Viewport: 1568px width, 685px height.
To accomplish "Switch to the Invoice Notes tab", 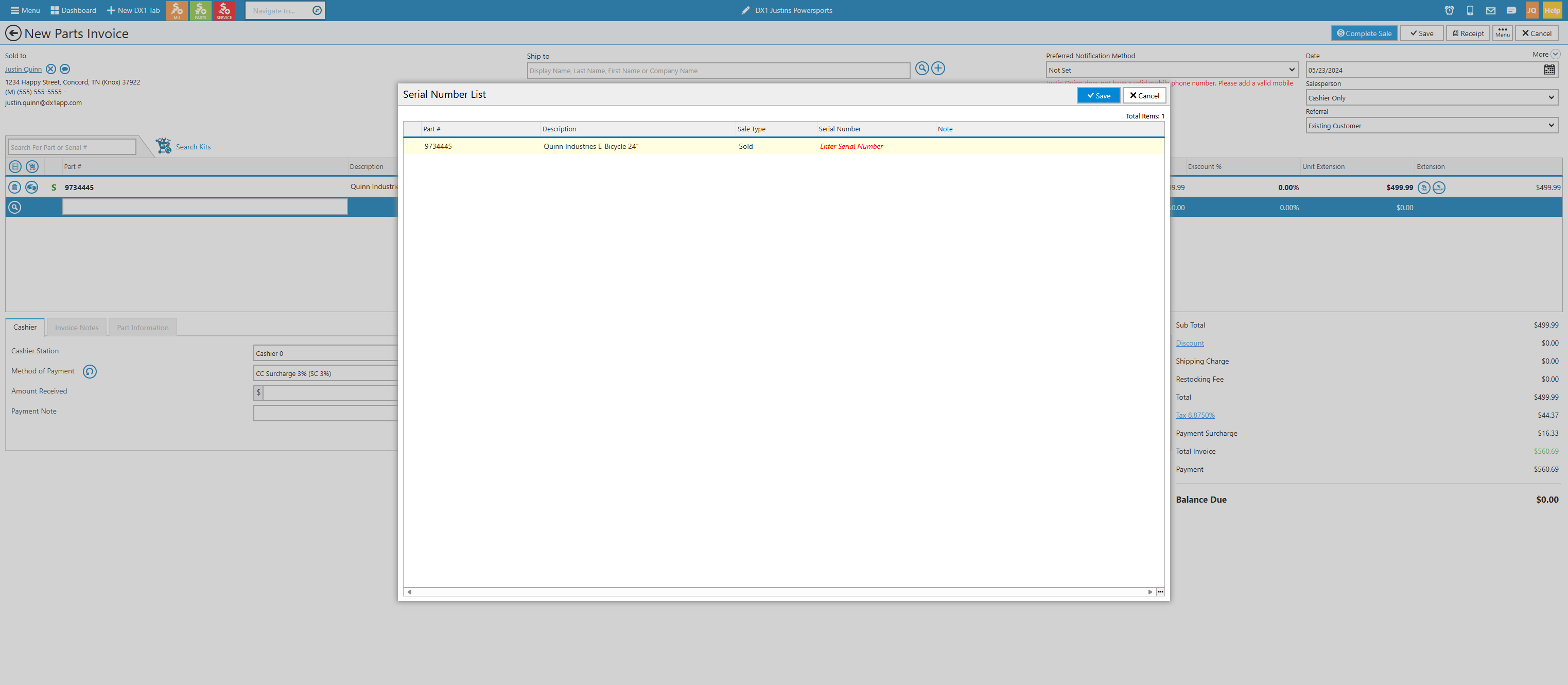I will tap(77, 328).
